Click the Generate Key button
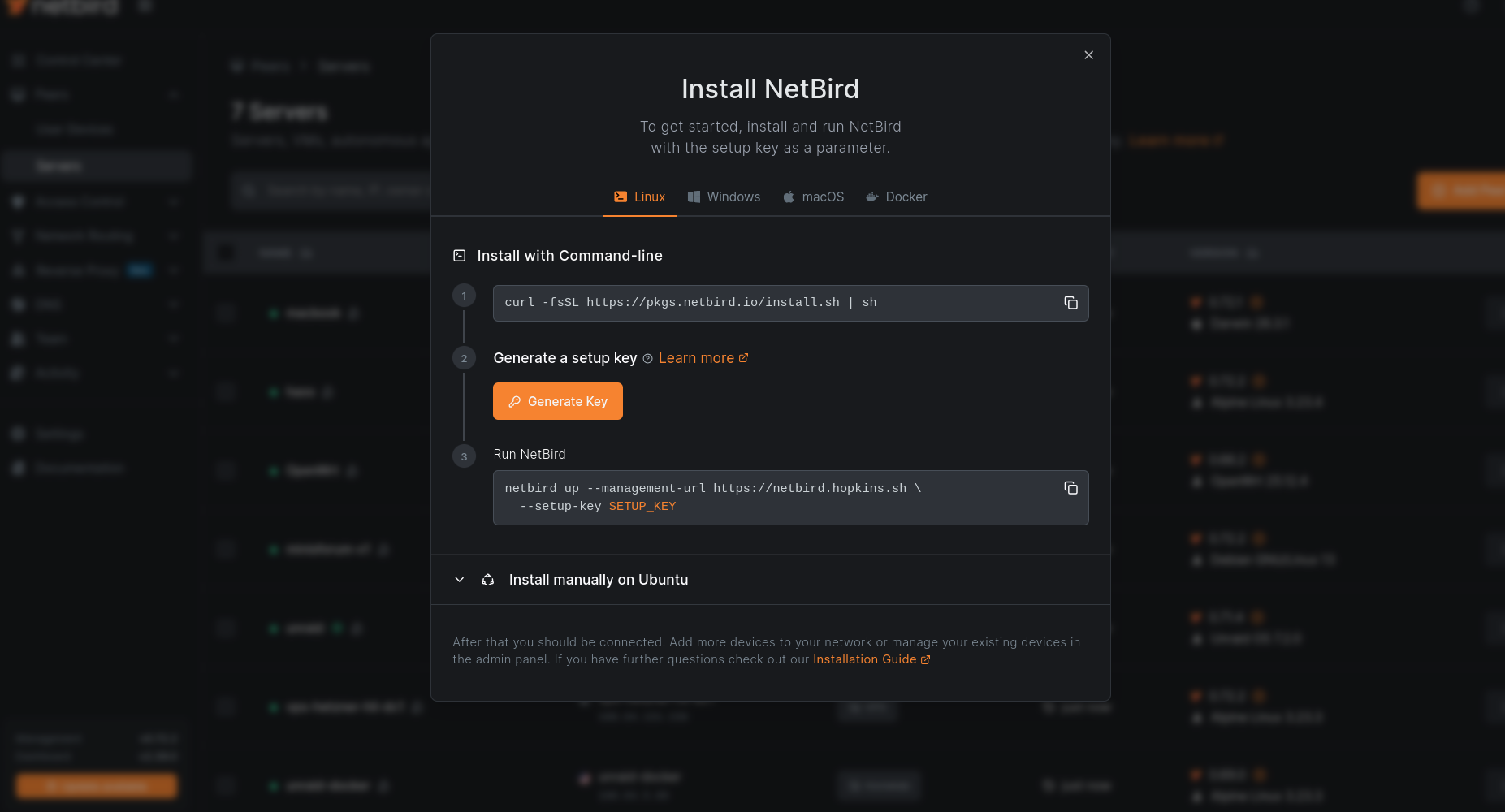 (x=558, y=401)
